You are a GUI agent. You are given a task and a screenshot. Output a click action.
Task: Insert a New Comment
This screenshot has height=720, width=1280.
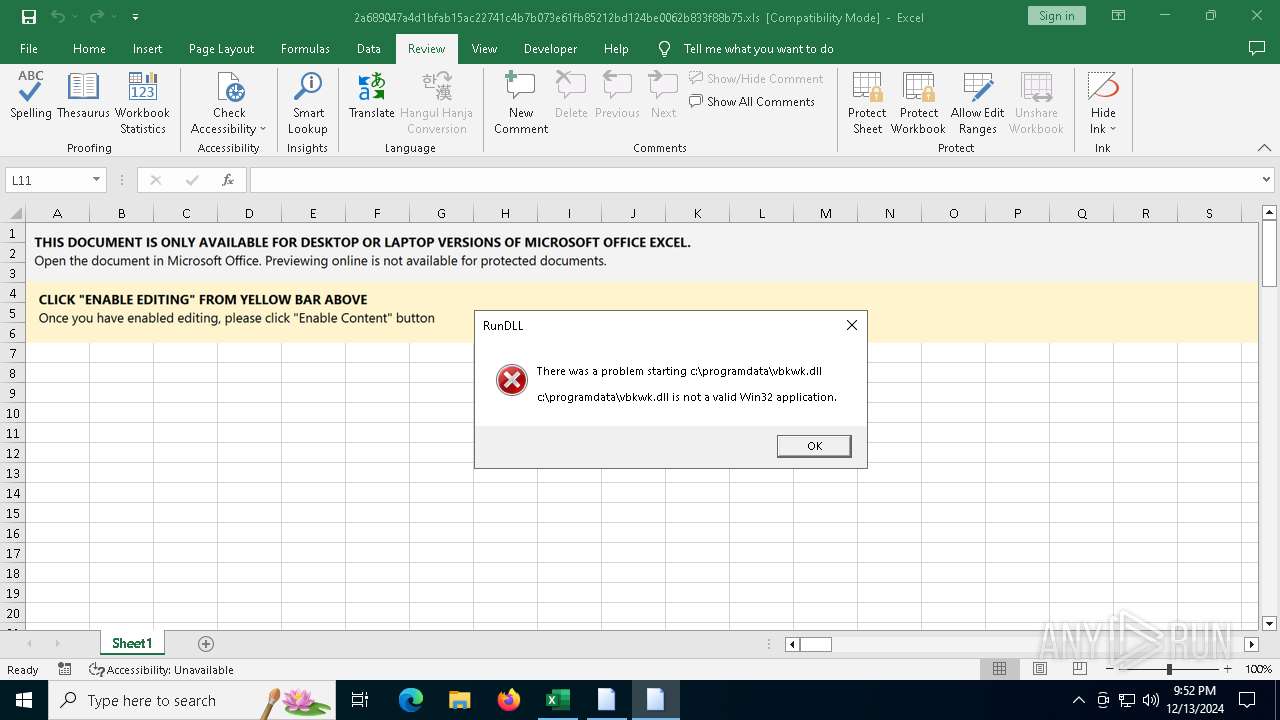coord(521,103)
